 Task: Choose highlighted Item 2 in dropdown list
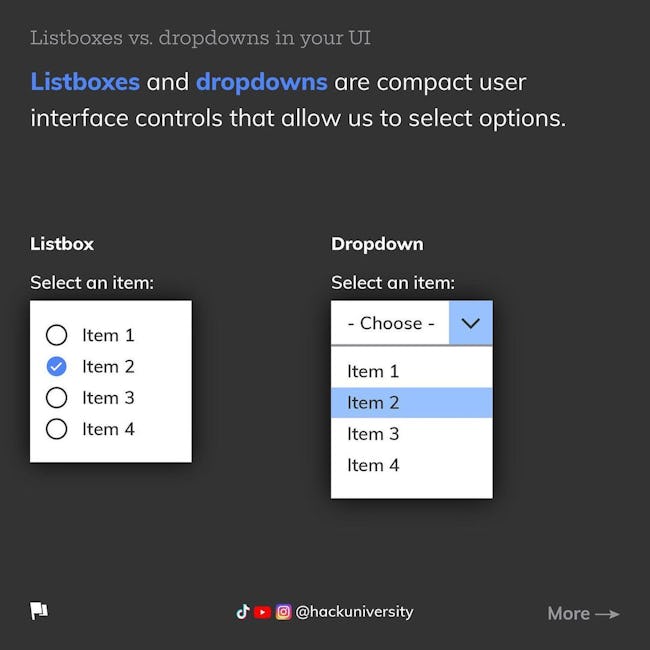tap(412, 403)
